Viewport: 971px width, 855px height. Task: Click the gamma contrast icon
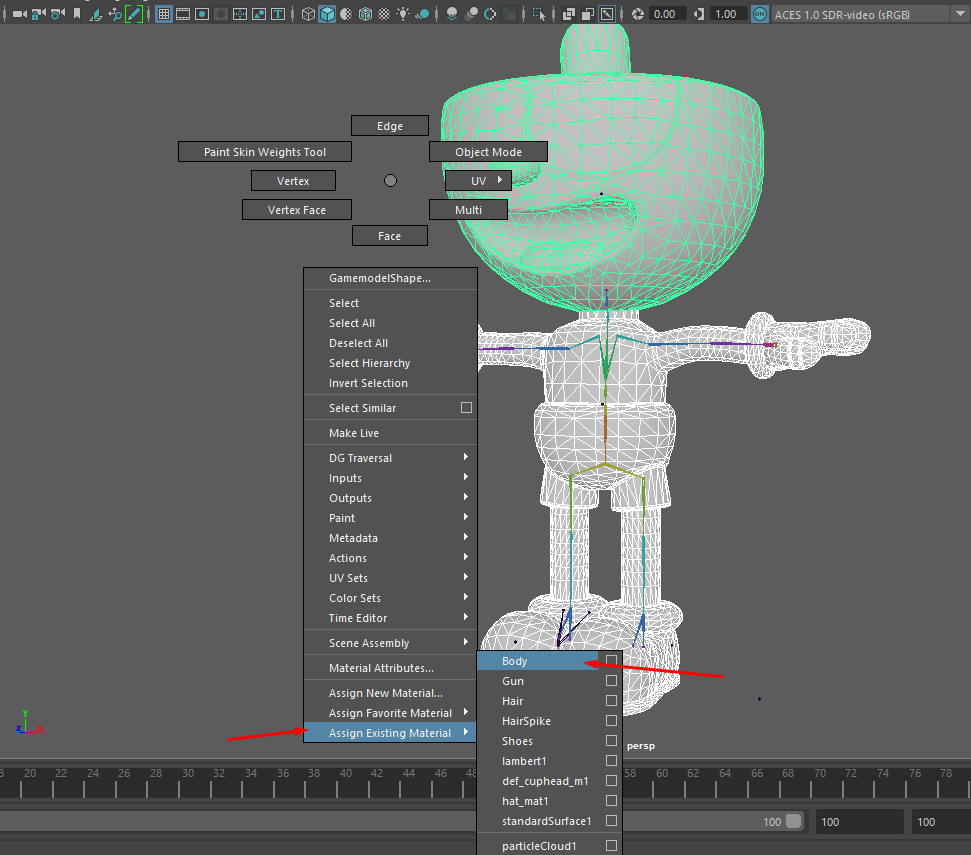coord(699,14)
